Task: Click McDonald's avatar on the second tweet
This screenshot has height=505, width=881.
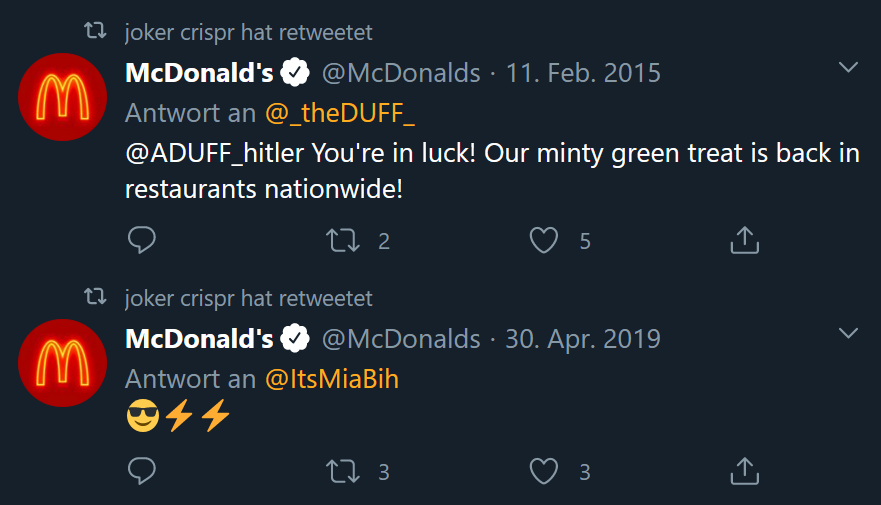Action: coord(62,363)
